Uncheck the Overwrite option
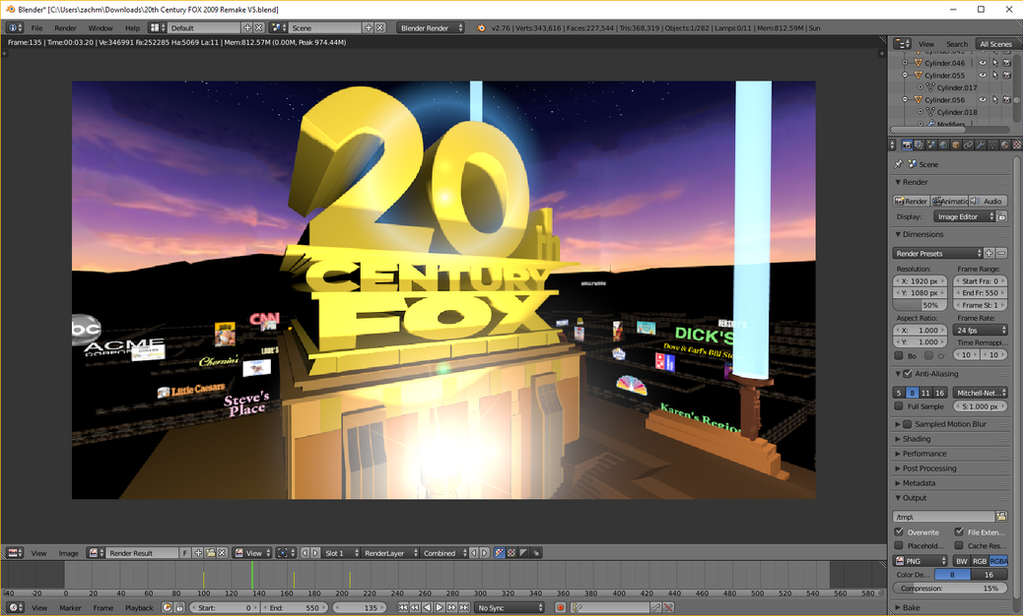 tap(899, 532)
